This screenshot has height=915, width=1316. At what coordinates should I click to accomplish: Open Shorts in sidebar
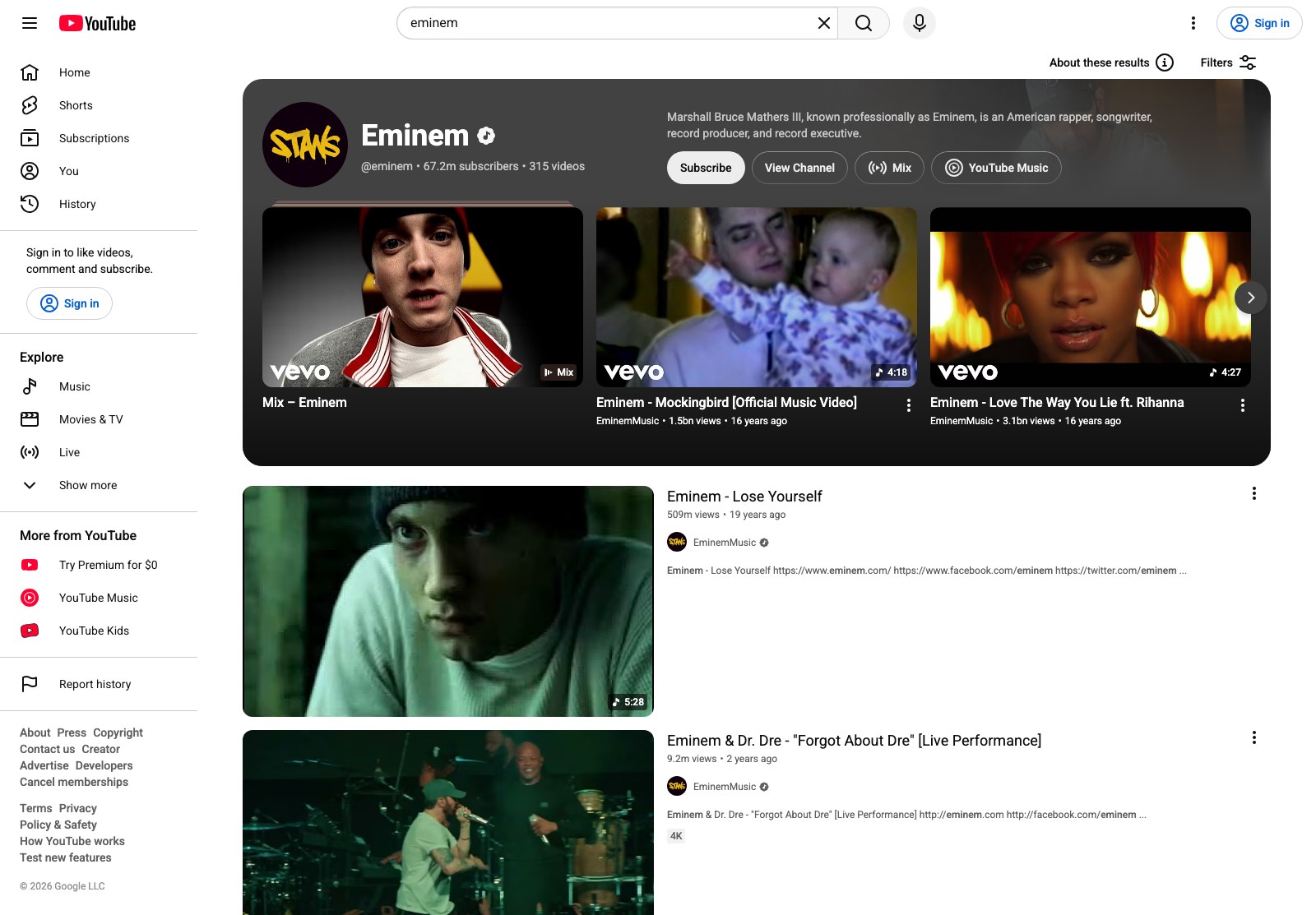[99, 105]
